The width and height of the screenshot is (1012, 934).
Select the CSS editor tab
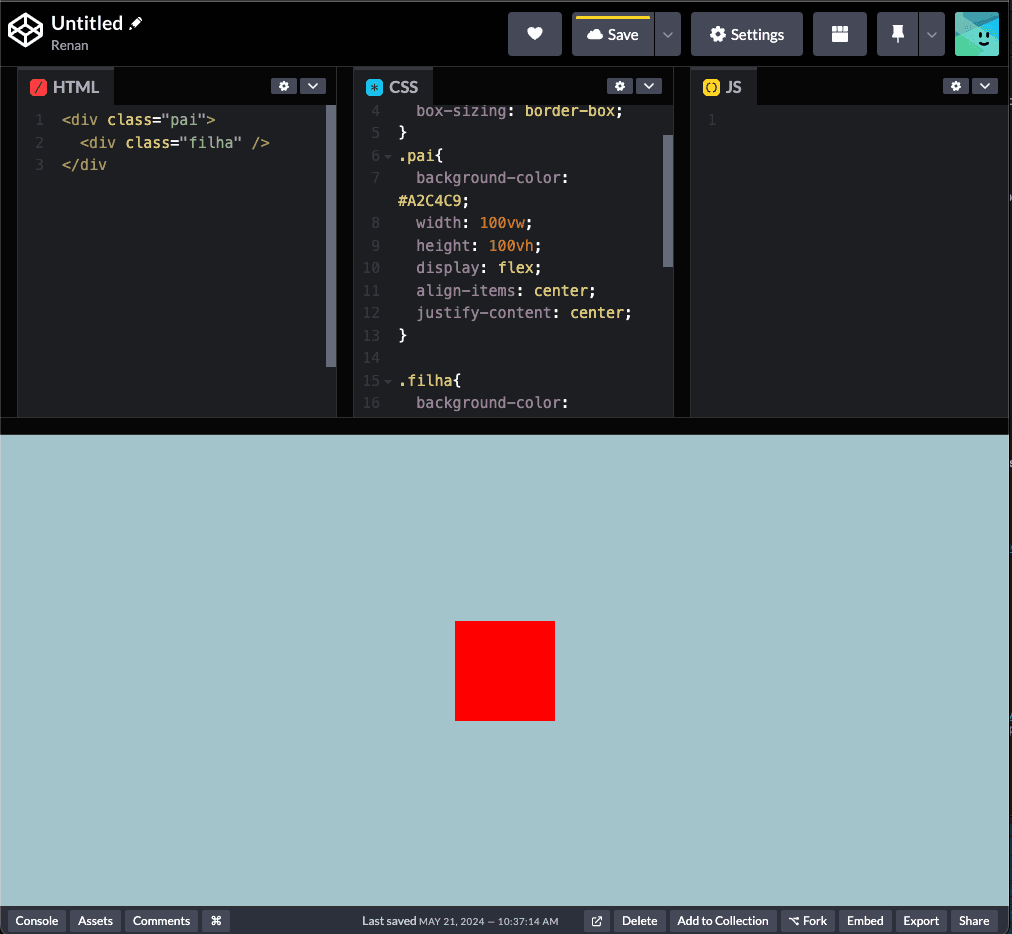click(x=393, y=87)
